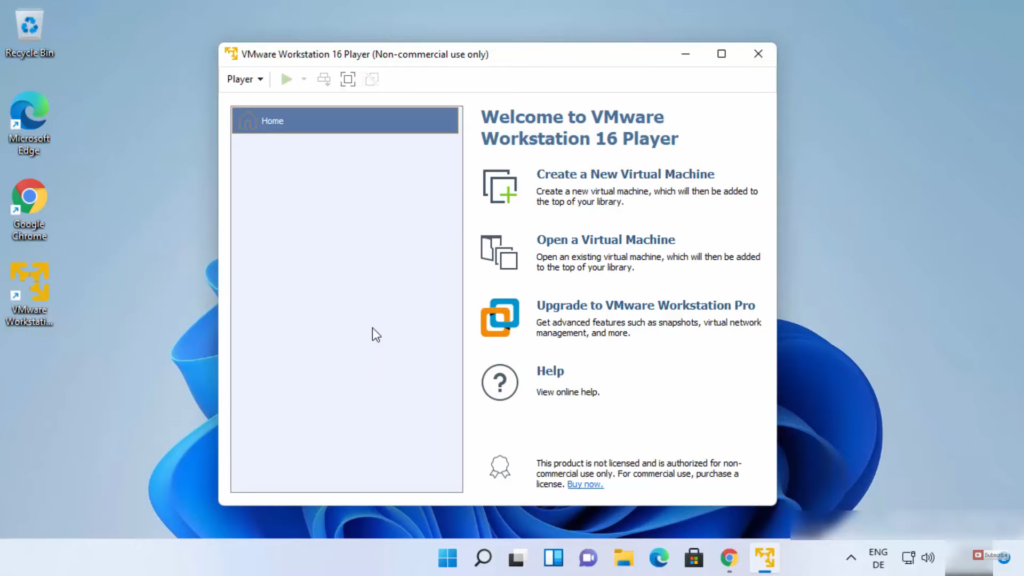Open the Windows Start menu
This screenshot has height=576, width=1024.
coord(447,558)
